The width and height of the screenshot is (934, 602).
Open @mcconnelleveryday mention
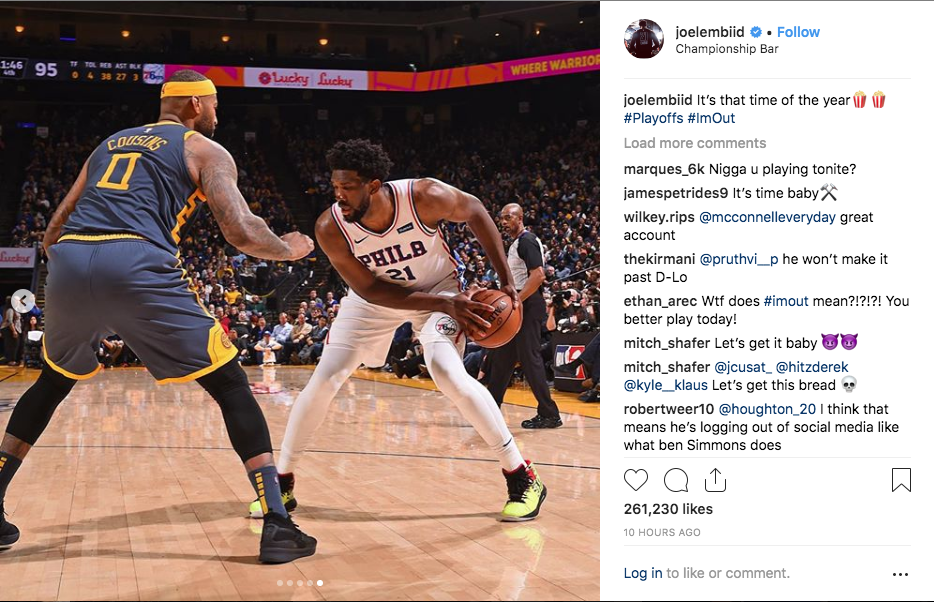pos(767,217)
